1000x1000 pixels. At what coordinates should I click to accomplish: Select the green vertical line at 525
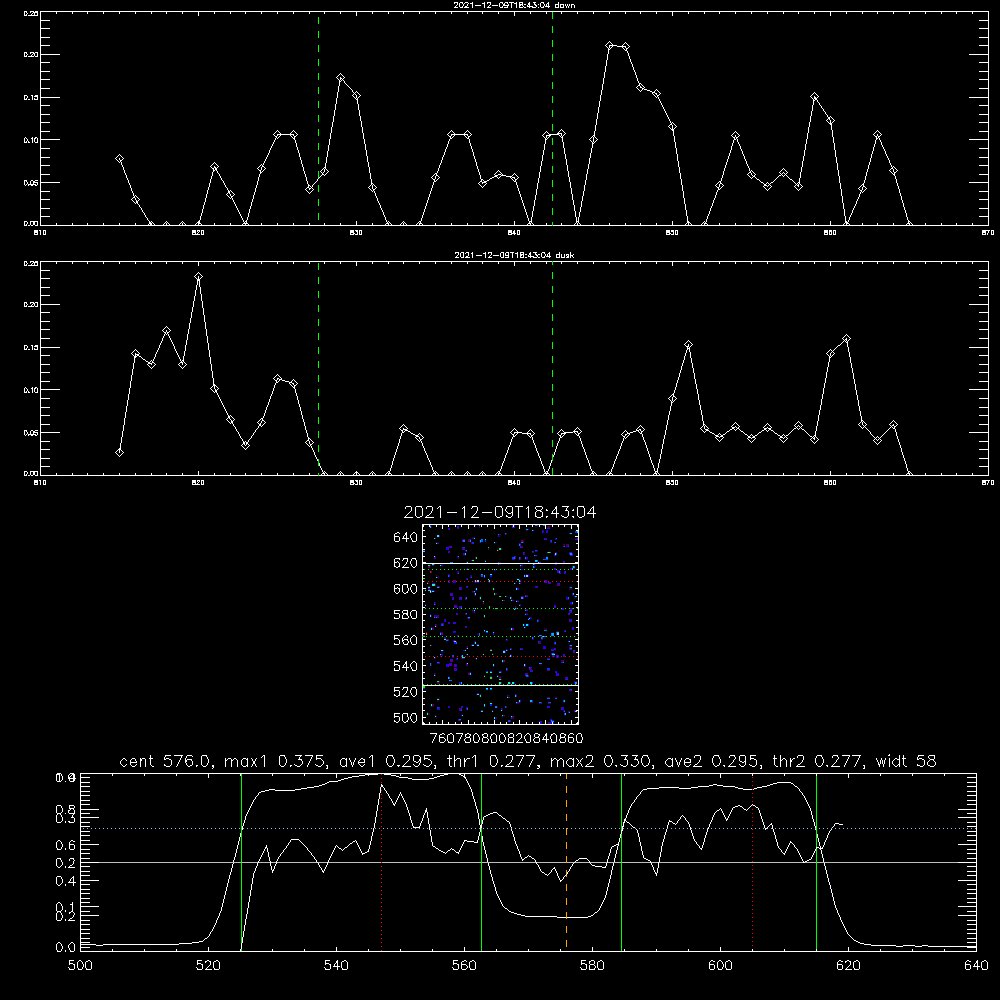241,861
